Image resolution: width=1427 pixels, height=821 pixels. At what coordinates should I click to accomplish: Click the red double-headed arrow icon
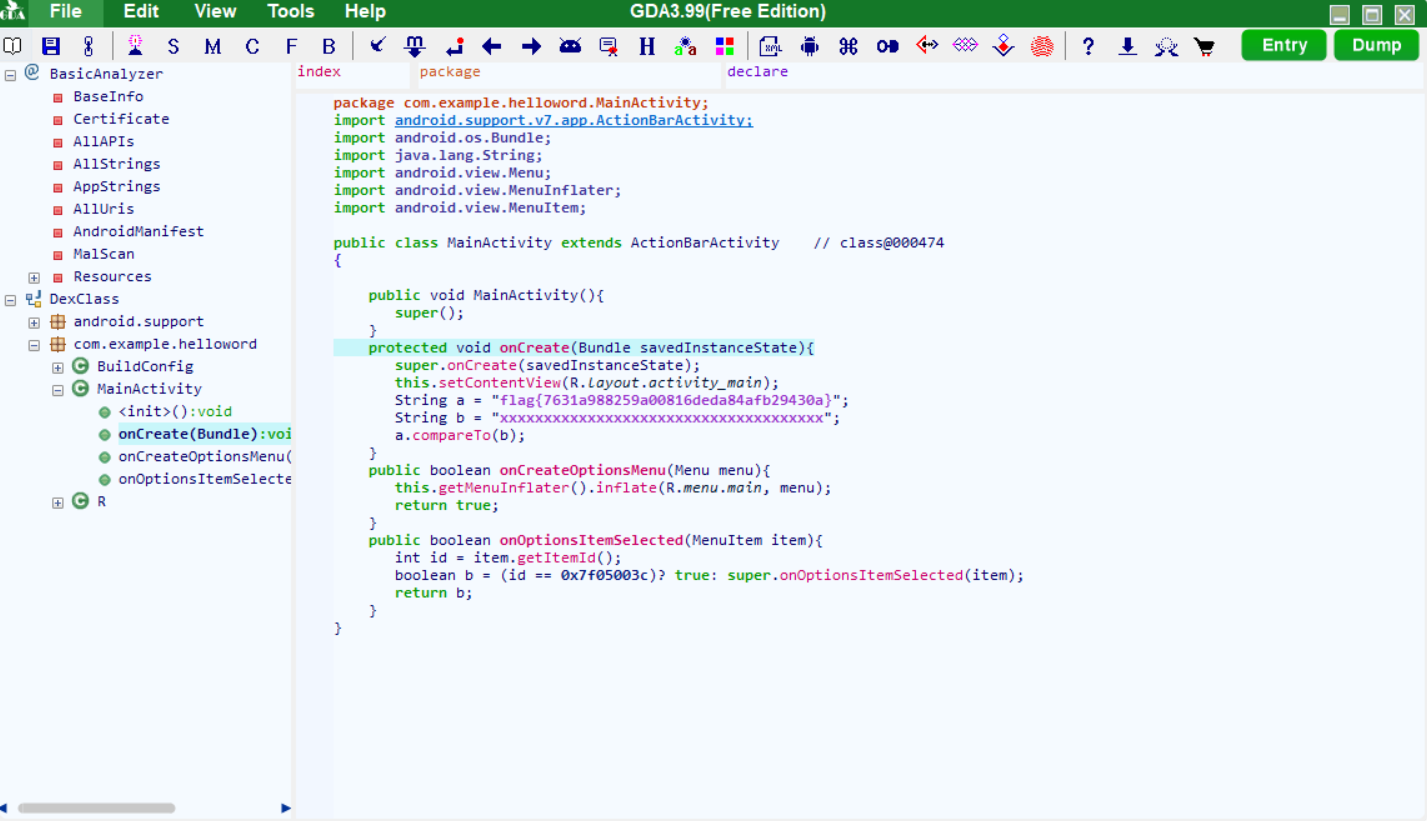click(x=927, y=45)
